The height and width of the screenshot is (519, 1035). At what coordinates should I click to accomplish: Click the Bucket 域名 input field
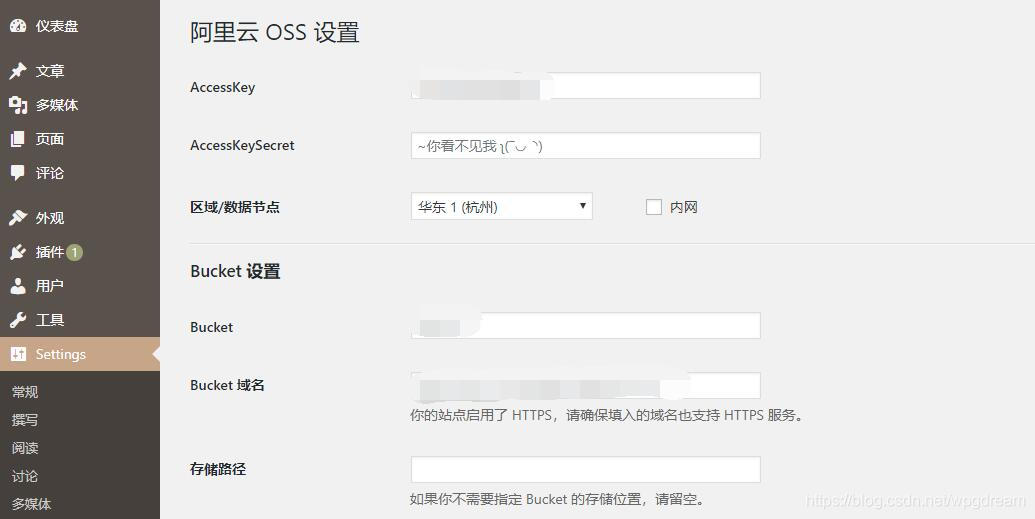coord(585,386)
